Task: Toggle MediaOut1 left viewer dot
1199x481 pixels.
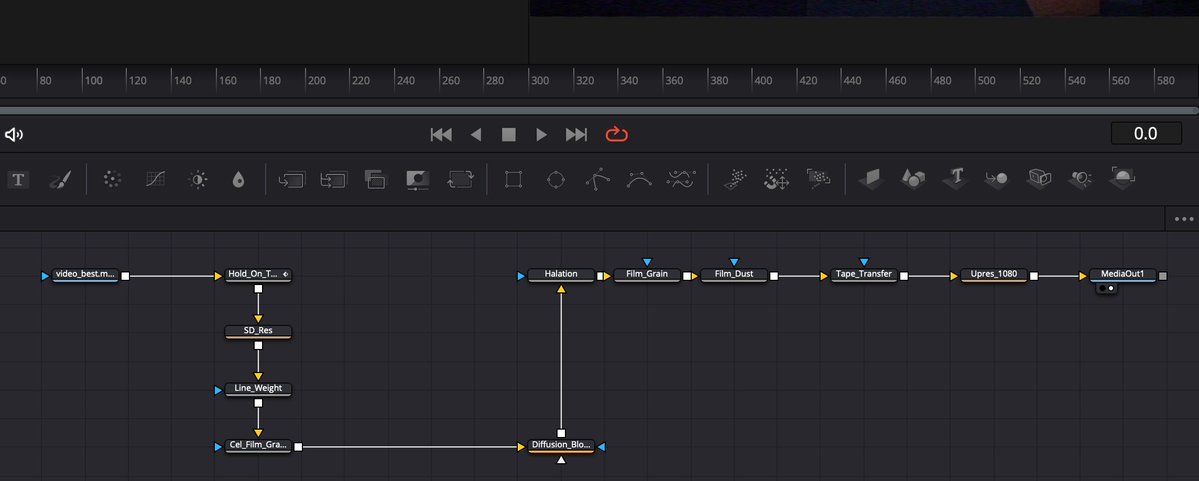Action: pyautogui.click(x=1101, y=289)
